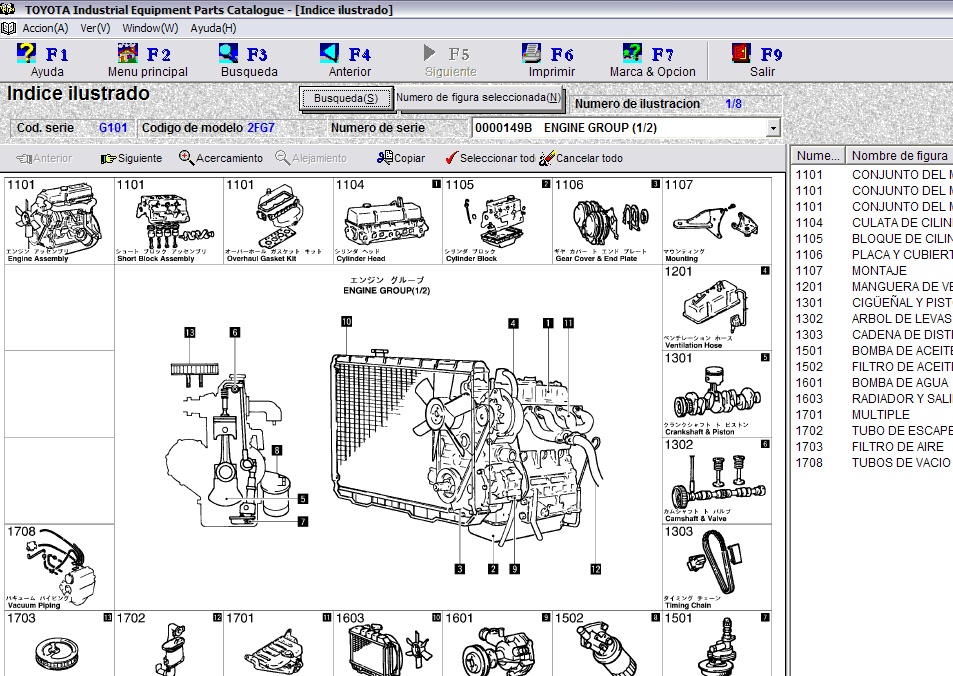Select the 1501 oil pump thumbnail

click(x=717, y=644)
